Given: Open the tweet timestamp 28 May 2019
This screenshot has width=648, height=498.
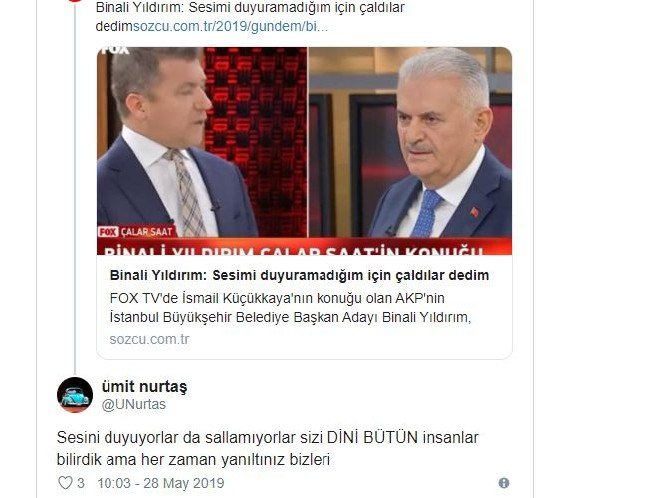Looking at the screenshot, I should (161, 483).
